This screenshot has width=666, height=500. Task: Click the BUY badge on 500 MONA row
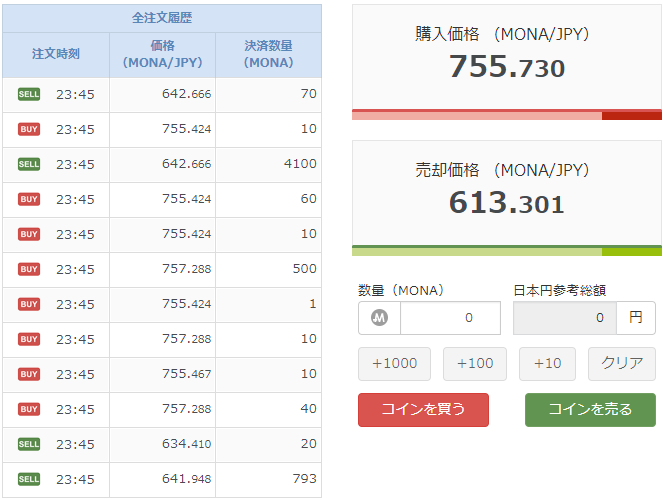click(x=29, y=269)
